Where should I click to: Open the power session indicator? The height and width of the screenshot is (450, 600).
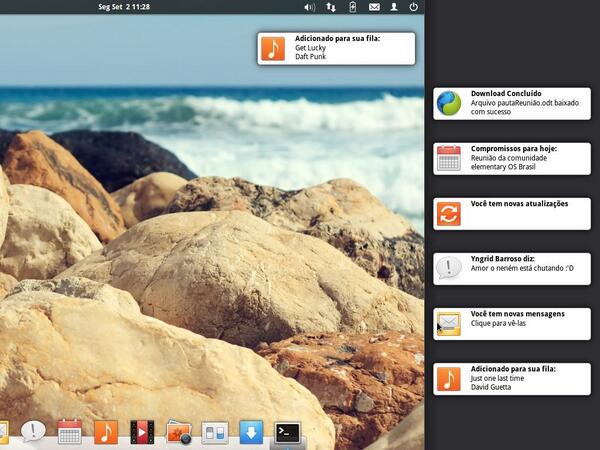[413, 7]
